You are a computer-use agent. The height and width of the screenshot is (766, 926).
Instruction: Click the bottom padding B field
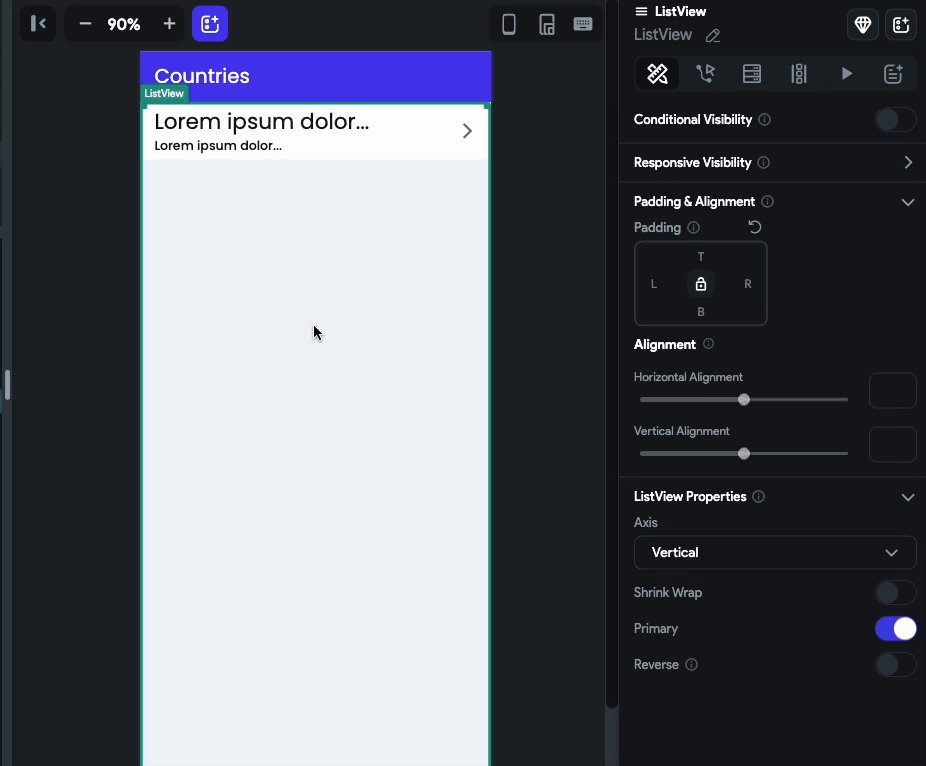pos(700,312)
